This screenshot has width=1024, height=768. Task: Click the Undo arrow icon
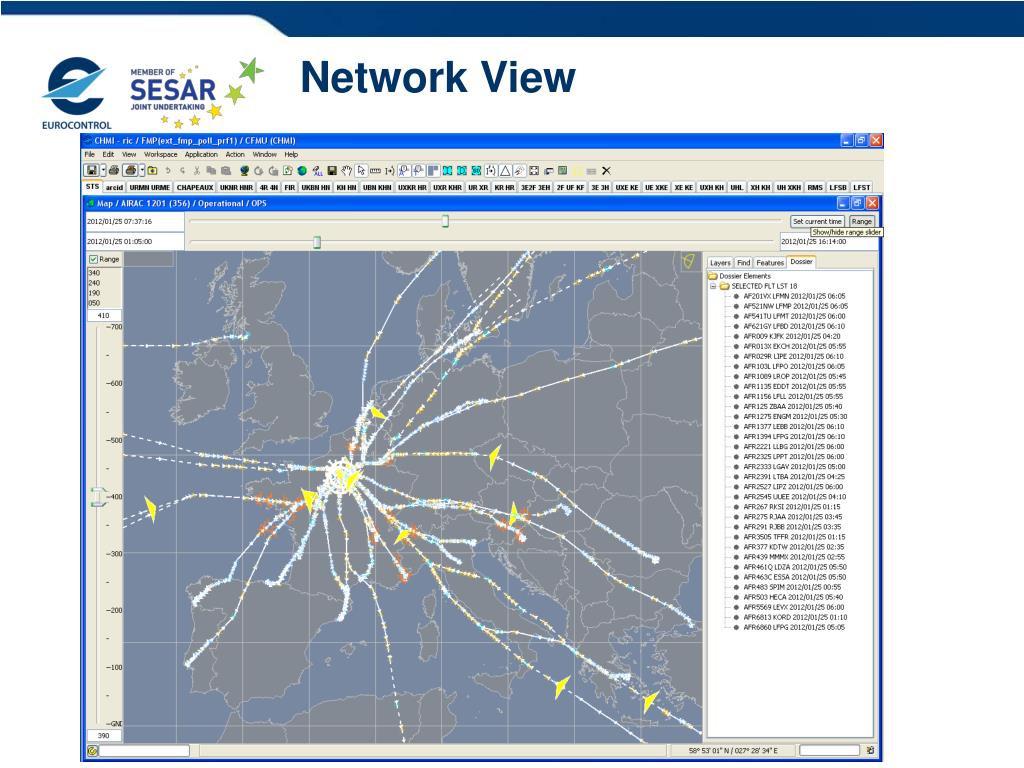[x=168, y=170]
